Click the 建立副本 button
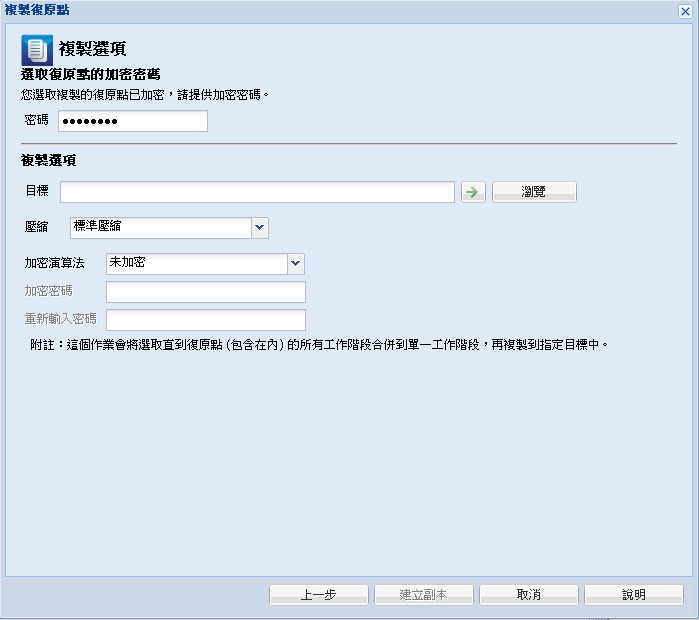This screenshot has height=620, width=699. pyautogui.click(x=424, y=595)
